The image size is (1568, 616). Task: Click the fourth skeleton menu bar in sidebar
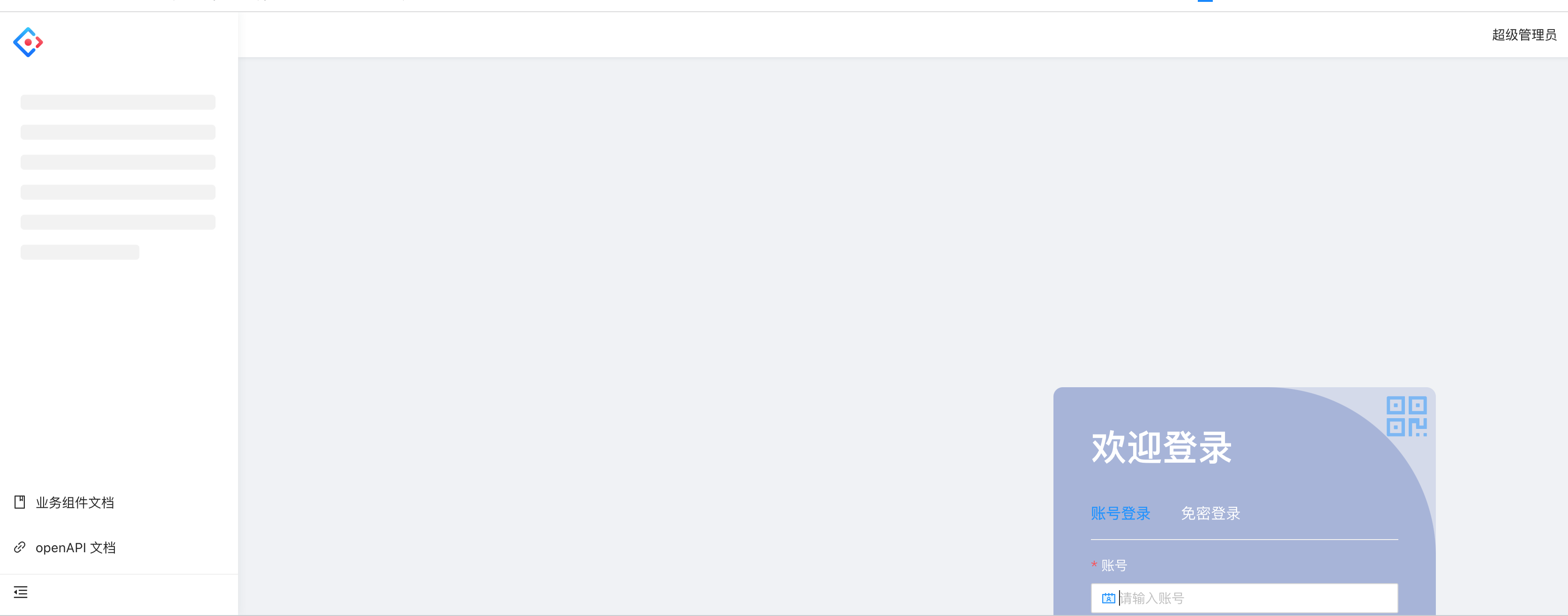pyautogui.click(x=118, y=192)
